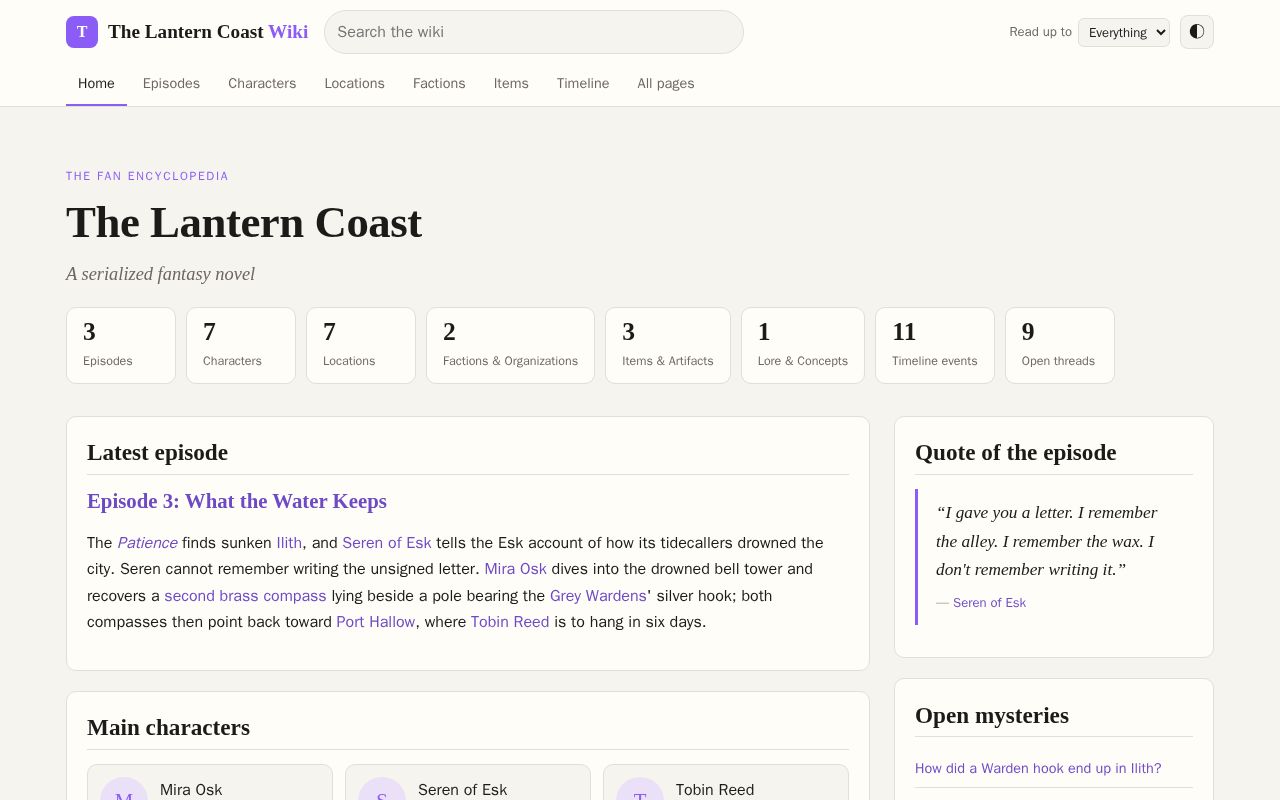Go to the Locations tab

click(x=354, y=83)
